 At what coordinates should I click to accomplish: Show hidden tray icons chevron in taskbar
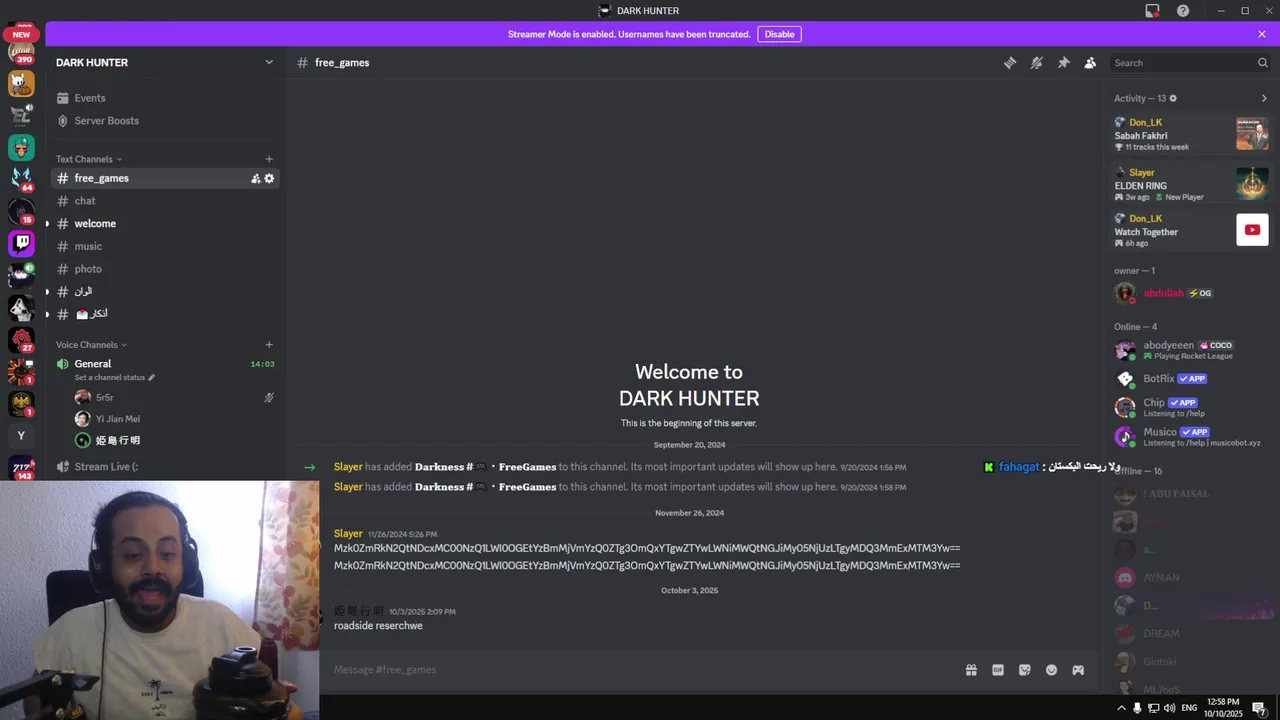coord(1120,708)
